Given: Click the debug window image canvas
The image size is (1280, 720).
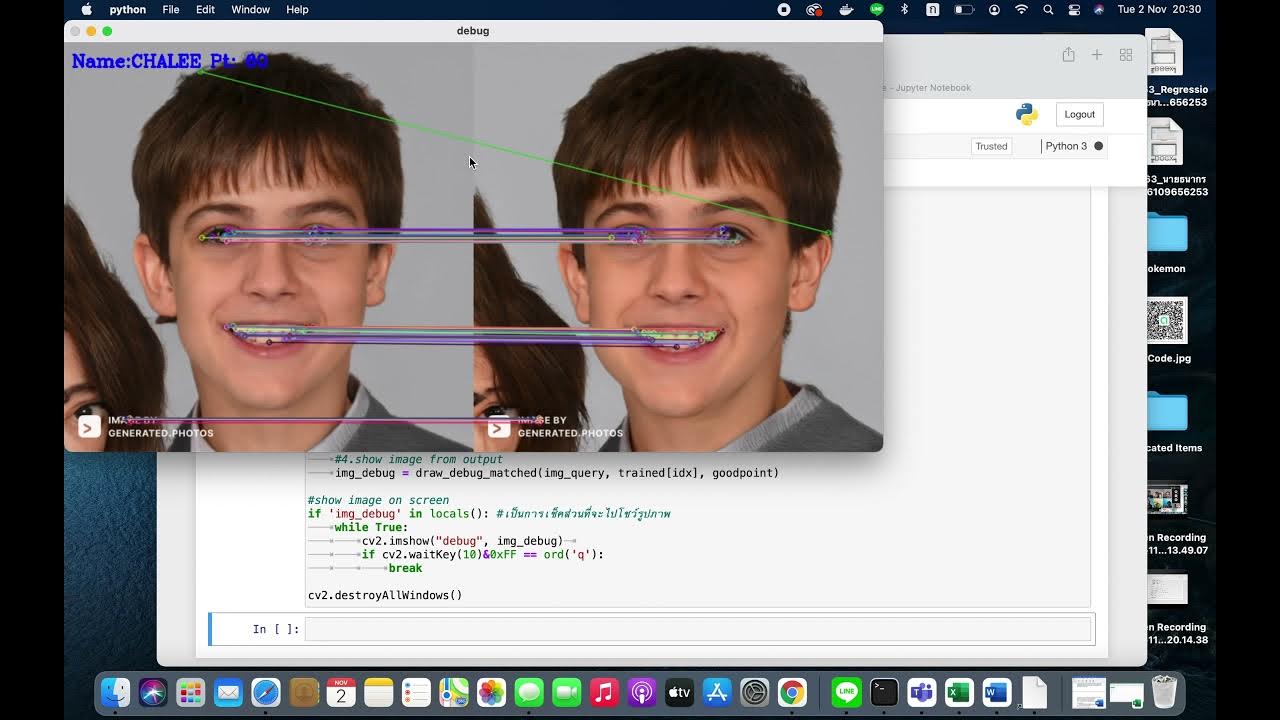Looking at the screenshot, I should pyautogui.click(x=473, y=246).
